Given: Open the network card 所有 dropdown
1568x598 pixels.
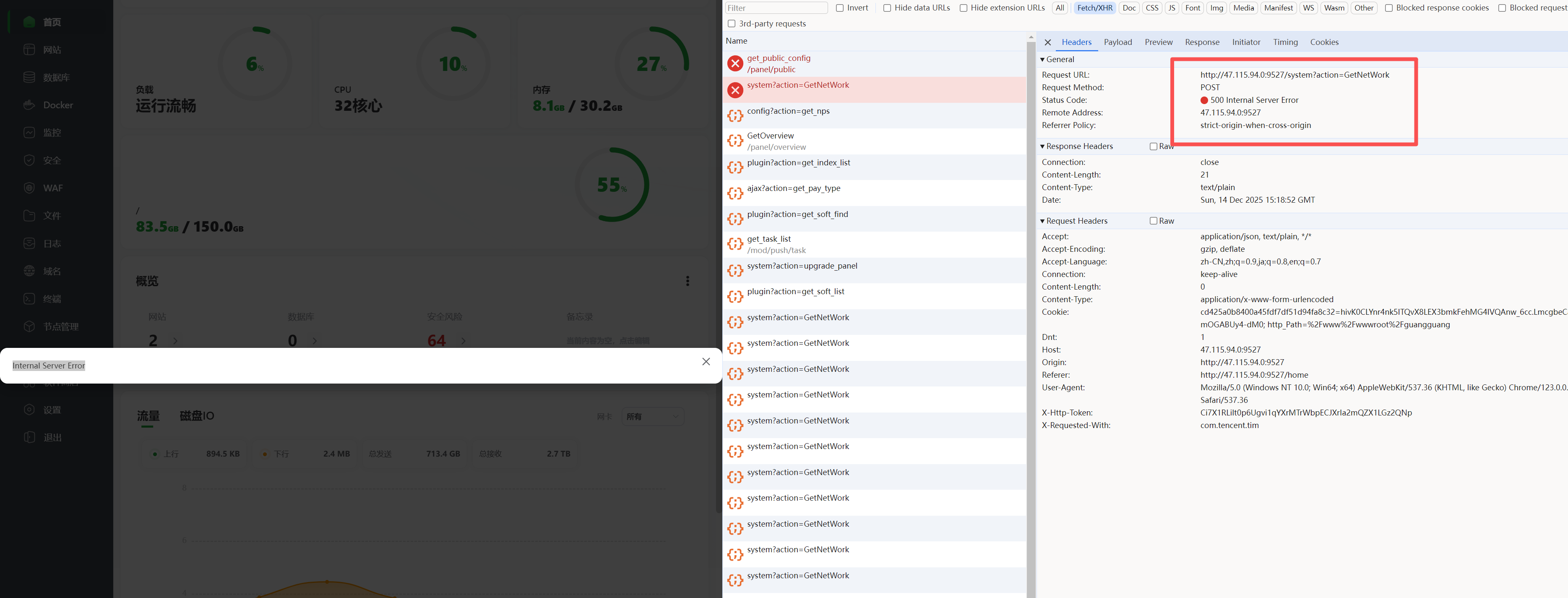Looking at the screenshot, I should coord(653,417).
